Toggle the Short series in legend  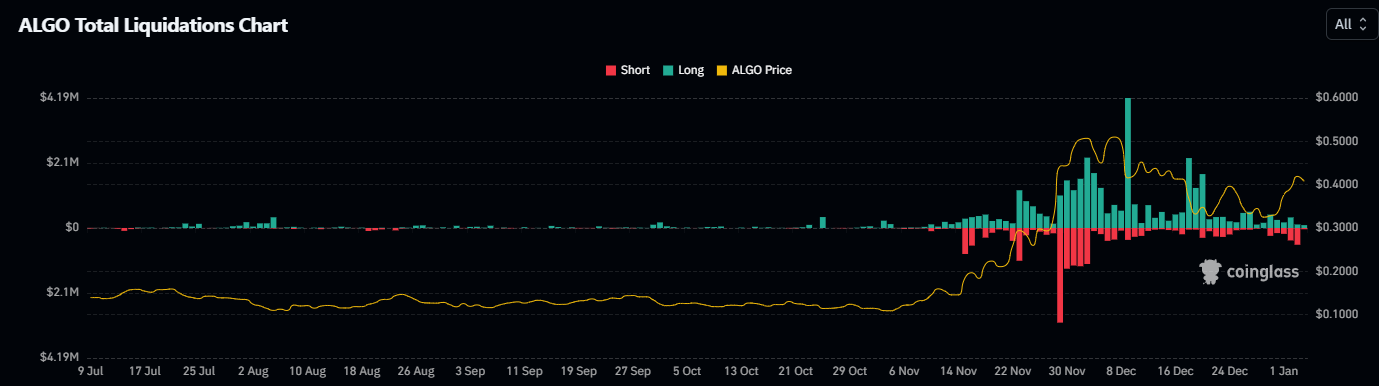(627, 70)
